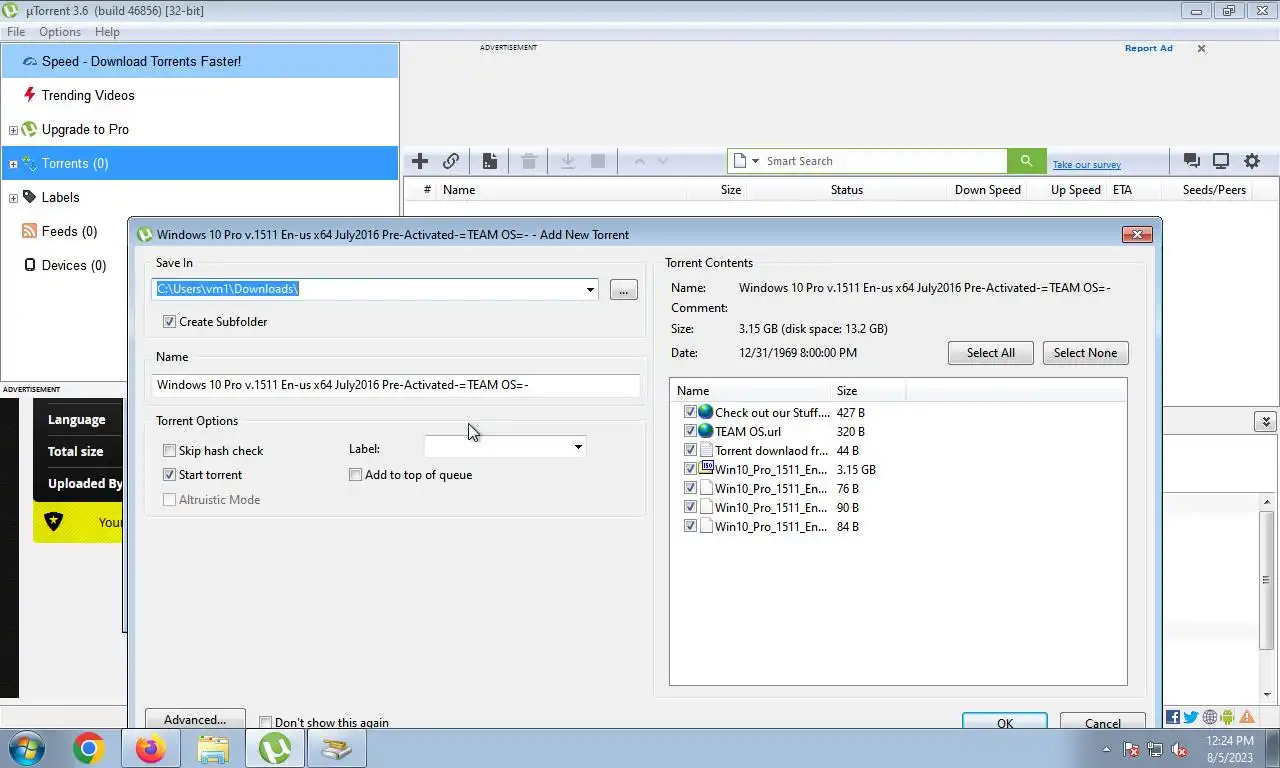This screenshot has height=768, width=1280.
Task: Check Add to top of queue
Action: coord(355,475)
